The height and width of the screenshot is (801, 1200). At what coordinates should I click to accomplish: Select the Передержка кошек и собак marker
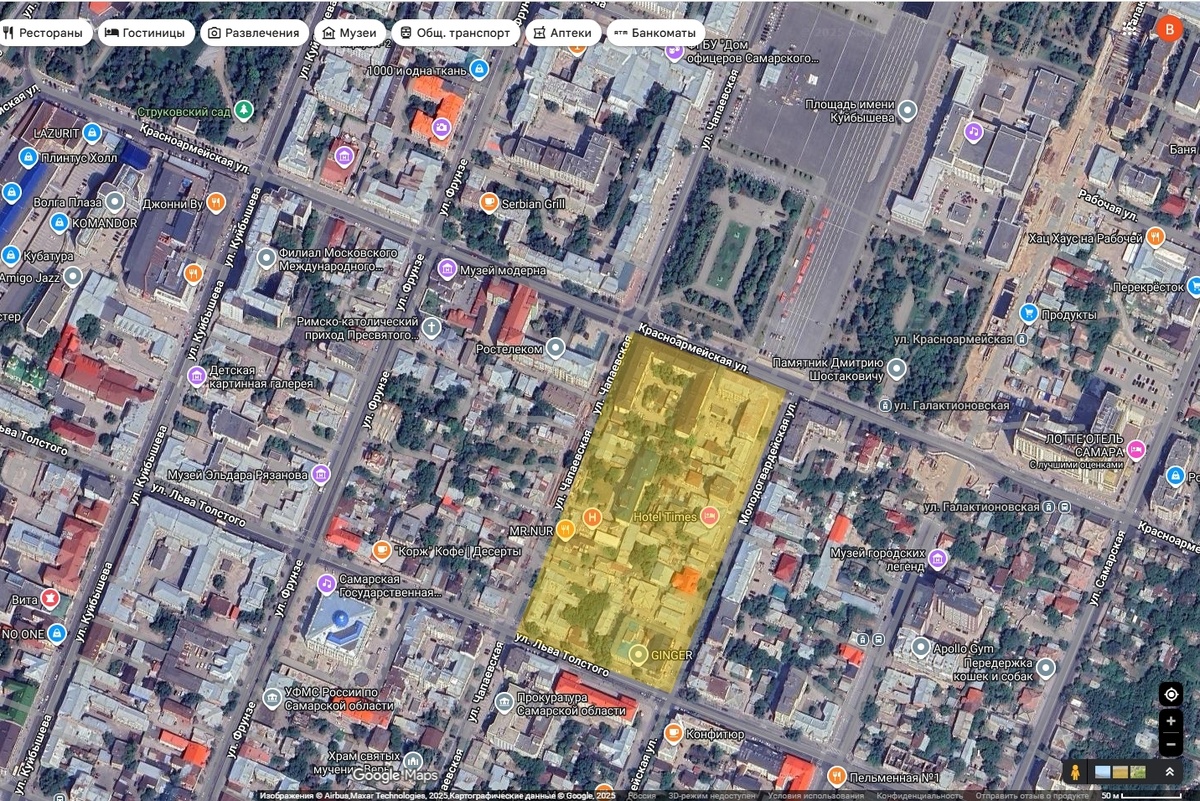coord(1045,668)
